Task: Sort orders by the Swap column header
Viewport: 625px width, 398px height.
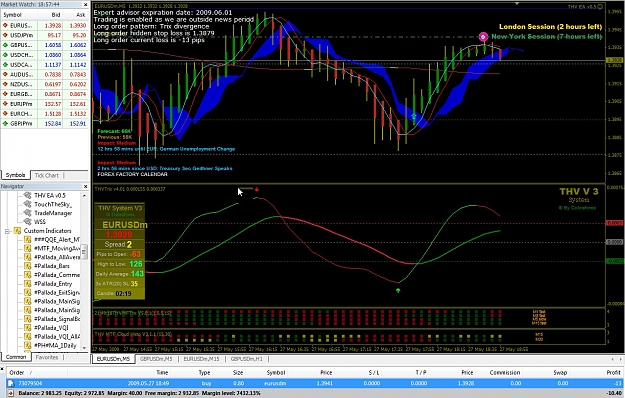Action: pyautogui.click(x=560, y=373)
